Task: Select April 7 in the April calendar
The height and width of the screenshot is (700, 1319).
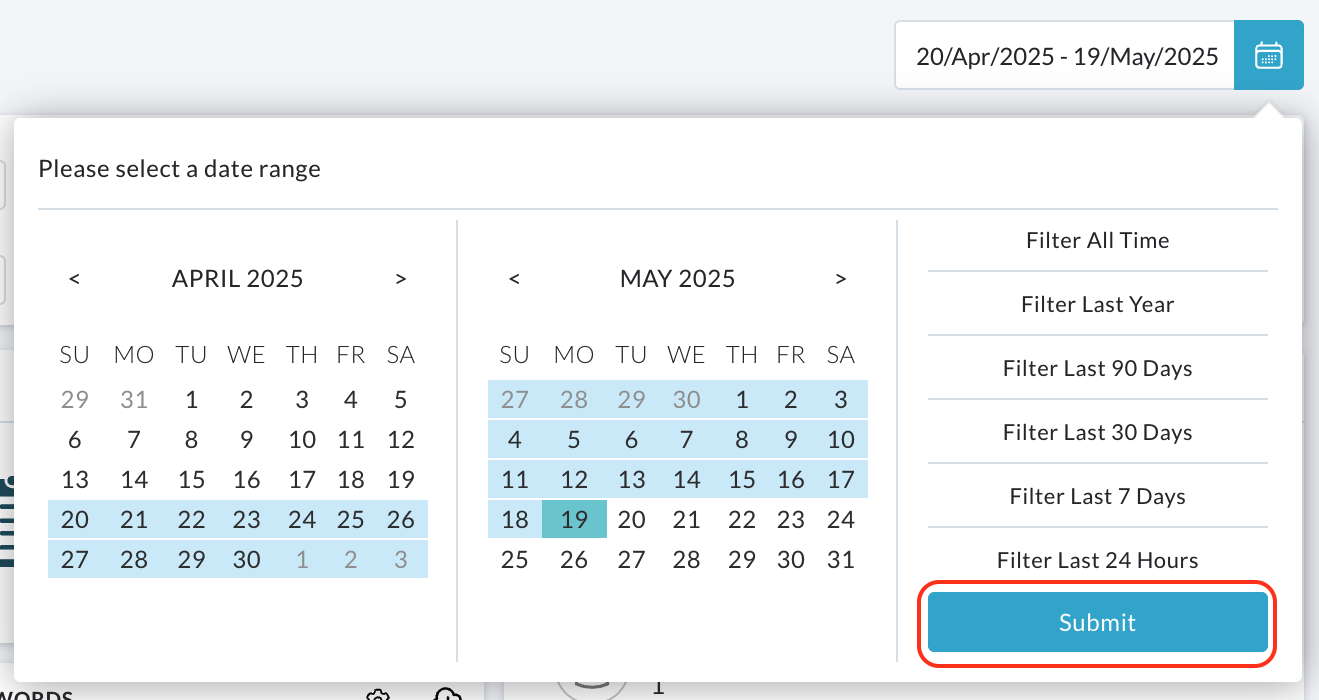Action: pyautogui.click(x=134, y=439)
